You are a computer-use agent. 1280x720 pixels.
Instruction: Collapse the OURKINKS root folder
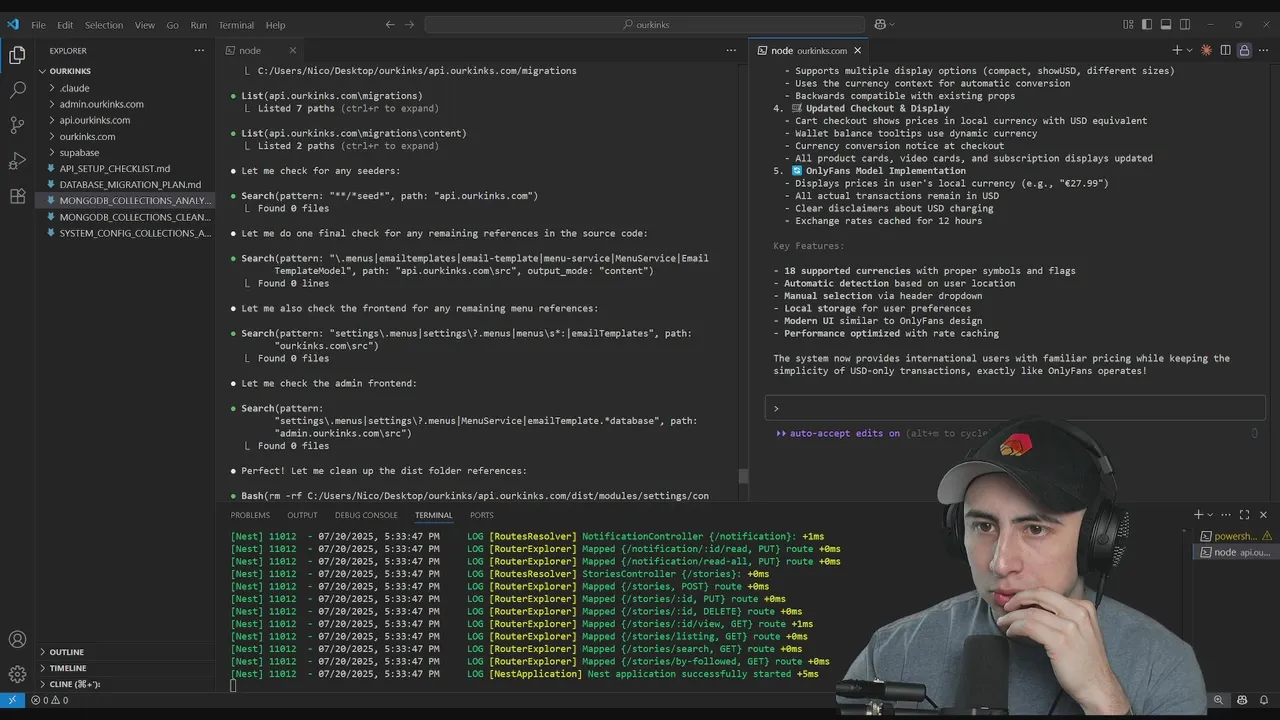[126, 71]
